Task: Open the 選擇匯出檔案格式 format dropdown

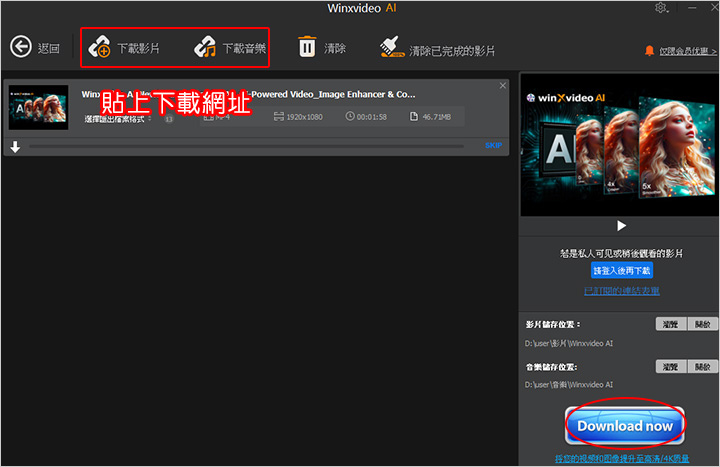Action: (118, 119)
